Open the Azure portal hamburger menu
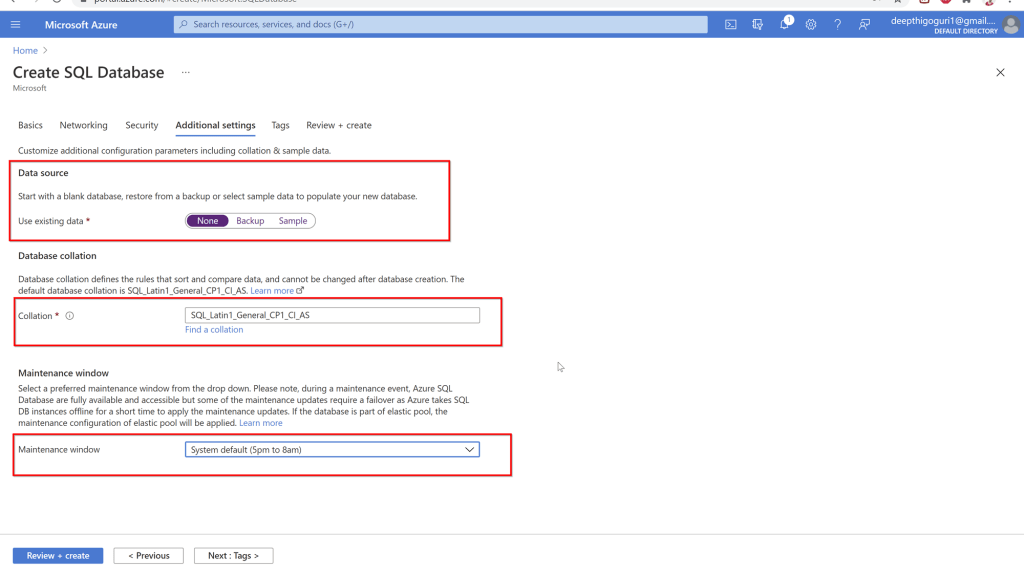Screen dimensions: 1024x576 [15, 24]
